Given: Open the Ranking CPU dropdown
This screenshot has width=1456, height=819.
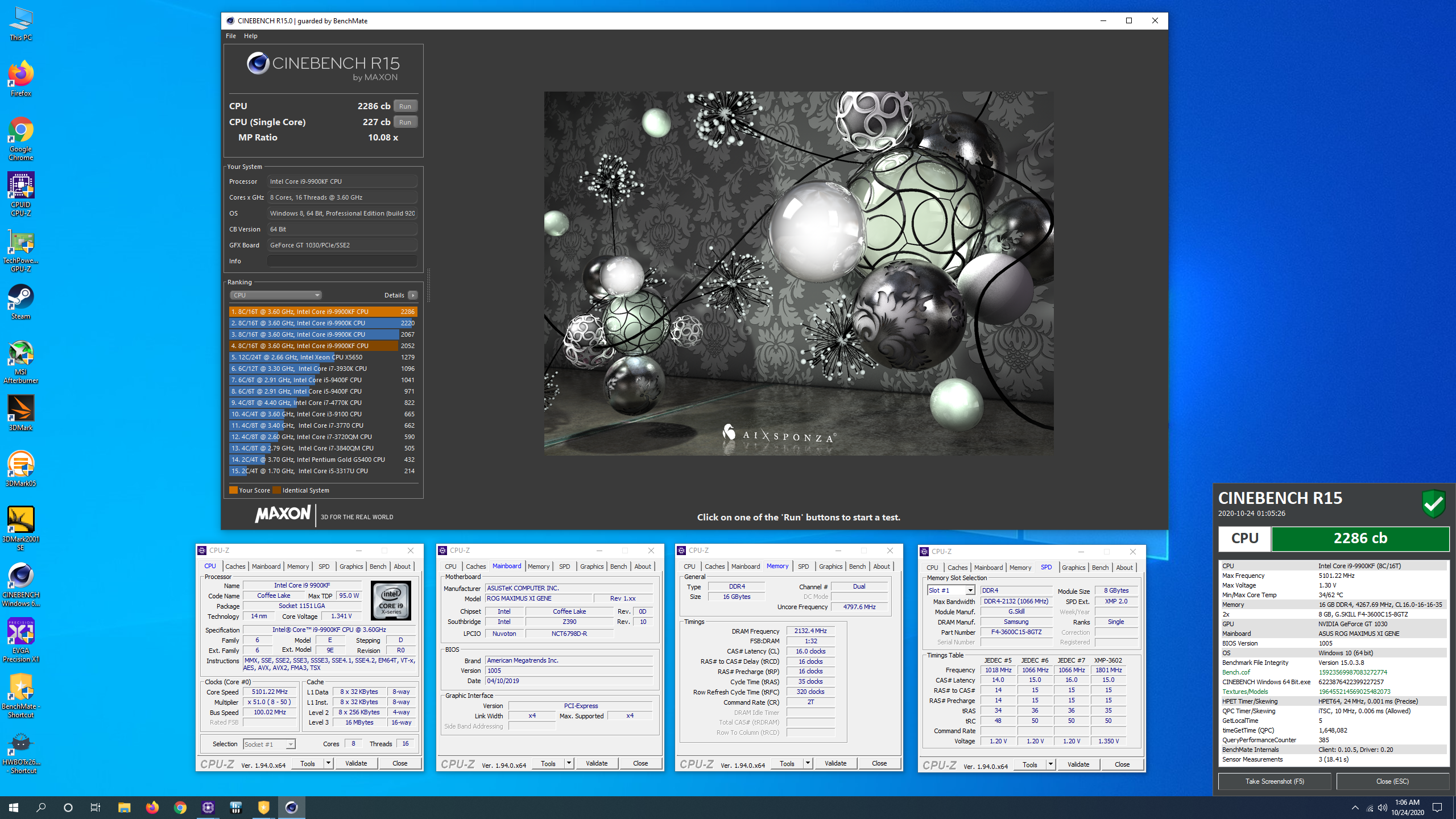Looking at the screenshot, I should click(x=276, y=295).
